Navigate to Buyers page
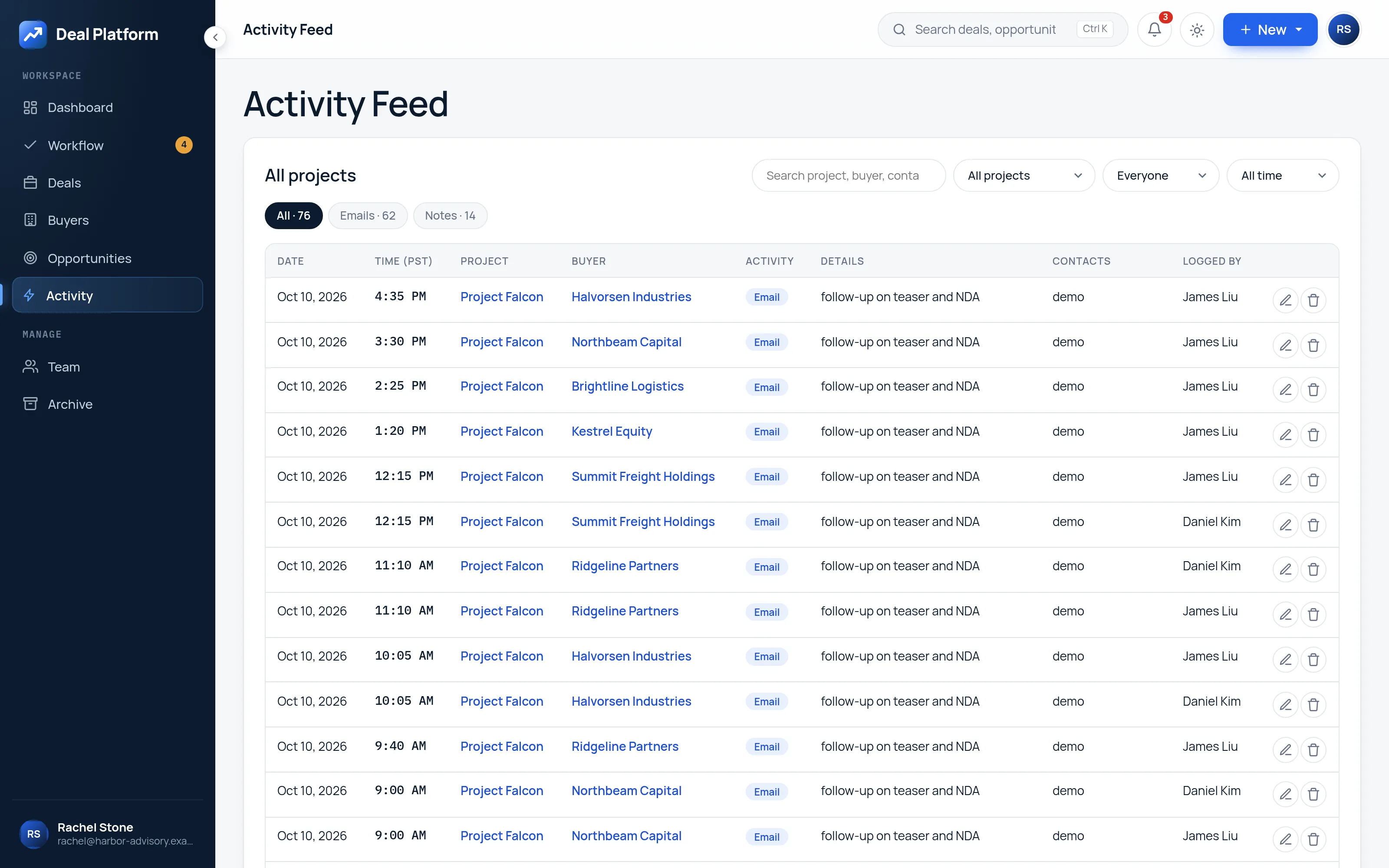 (x=107, y=220)
